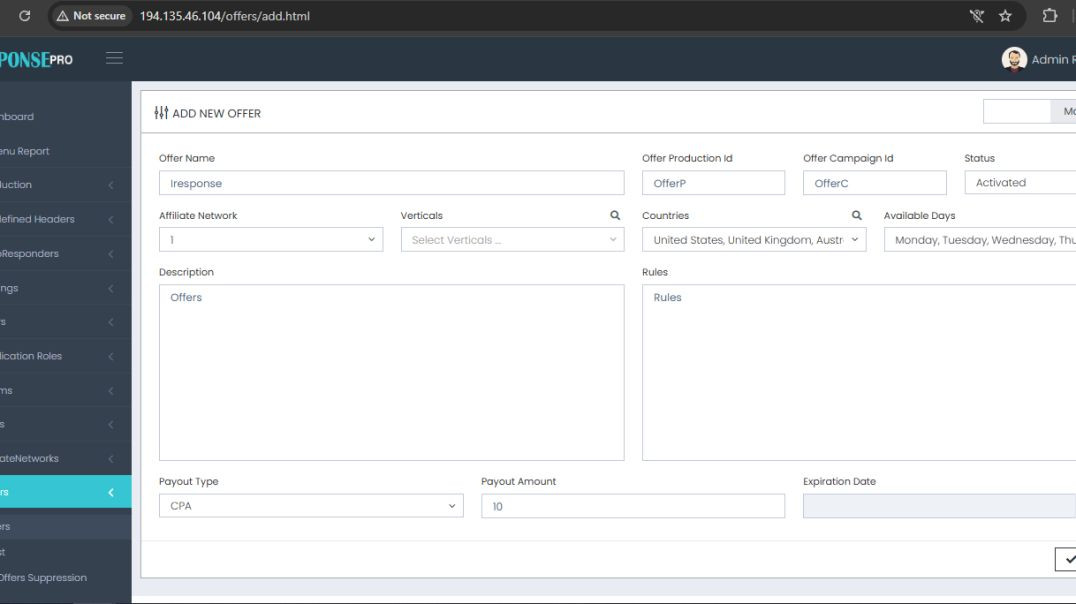Click the Countries search magnifier icon
Screen dimensions: 1076x604
click(x=856, y=214)
